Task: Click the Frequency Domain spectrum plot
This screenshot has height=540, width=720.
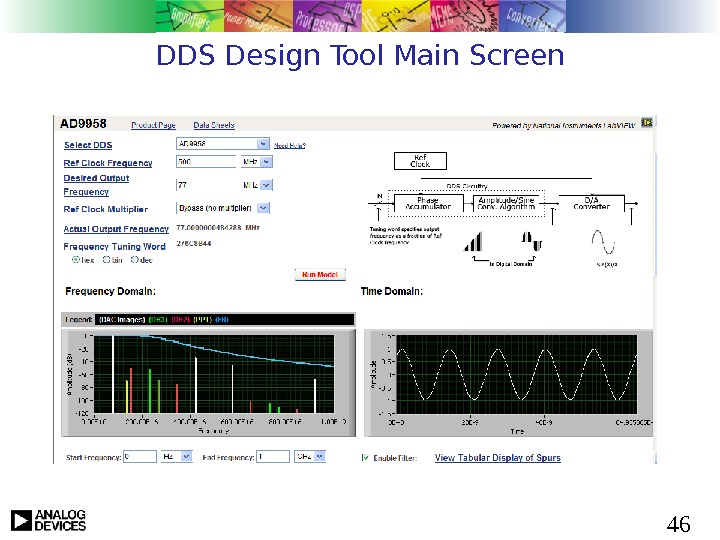Action: (214, 374)
